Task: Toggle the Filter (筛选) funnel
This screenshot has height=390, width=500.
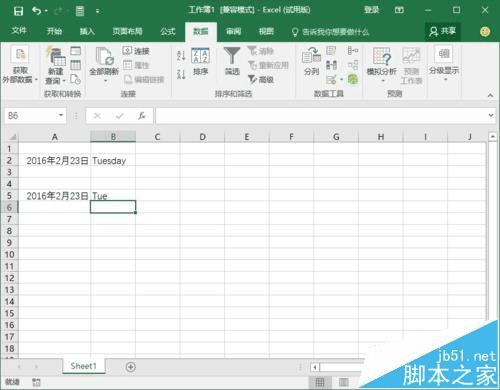Action: click(x=232, y=61)
